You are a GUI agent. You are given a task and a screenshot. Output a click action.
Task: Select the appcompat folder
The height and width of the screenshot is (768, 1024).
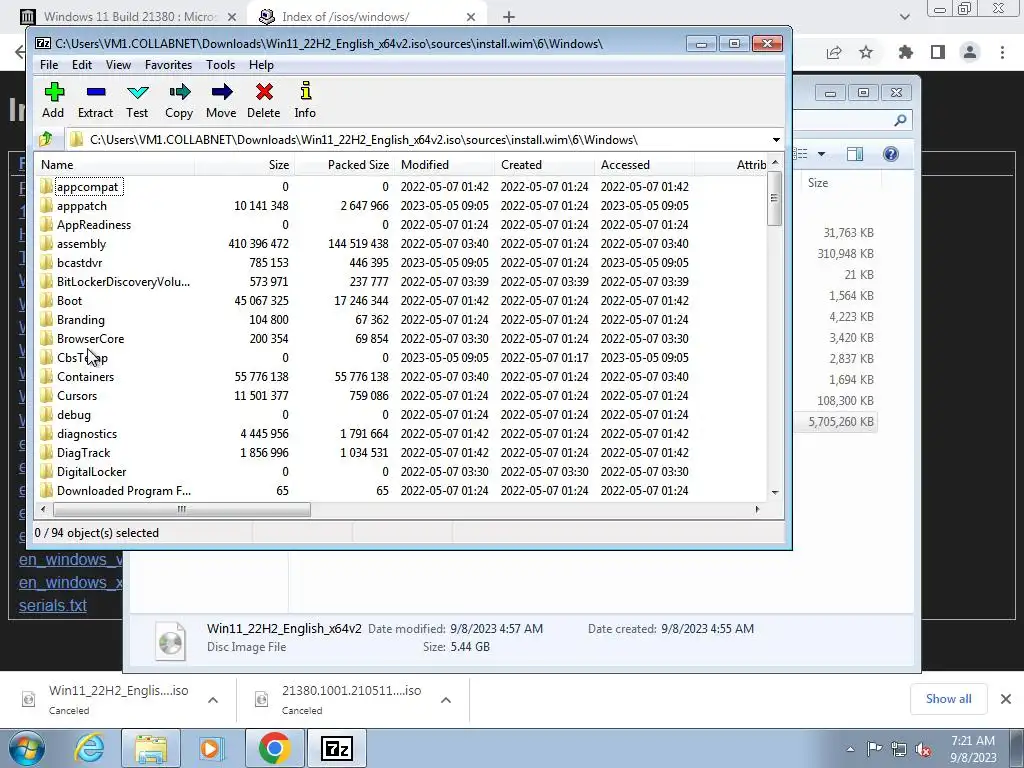tap(88, 187)
